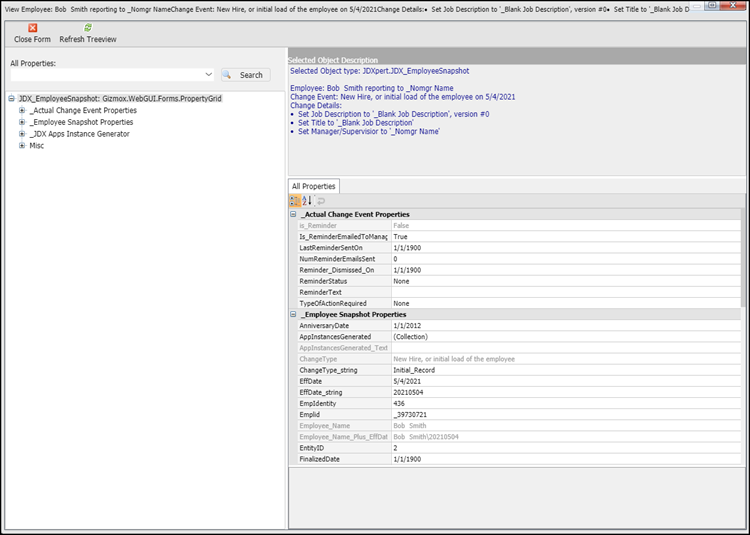Viewport: 750px width, 535px height.
Task: Click the ReminderStatus property row
Action: (340, 281)
